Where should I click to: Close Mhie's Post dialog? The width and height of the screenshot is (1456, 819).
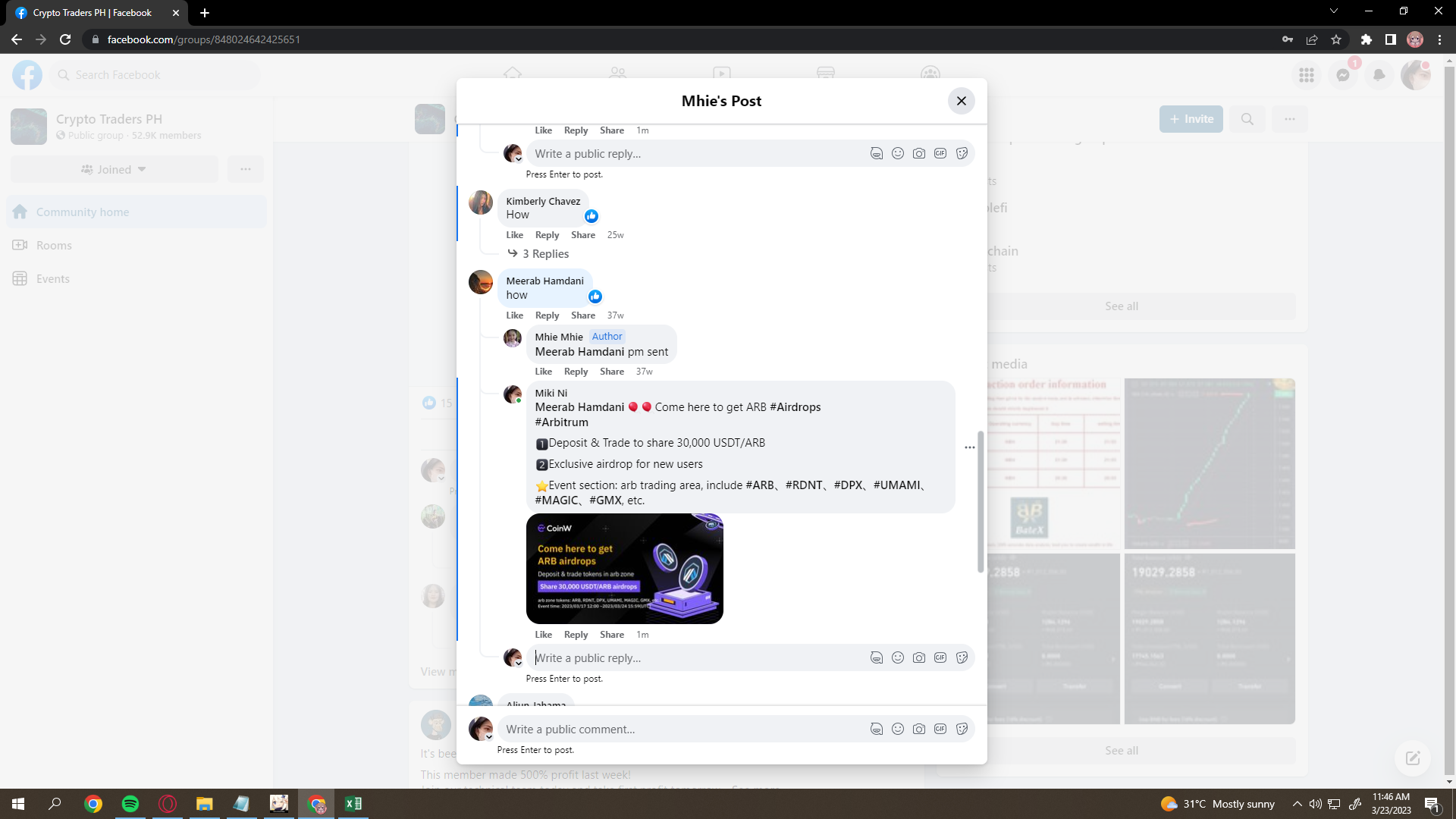[961, 101]
